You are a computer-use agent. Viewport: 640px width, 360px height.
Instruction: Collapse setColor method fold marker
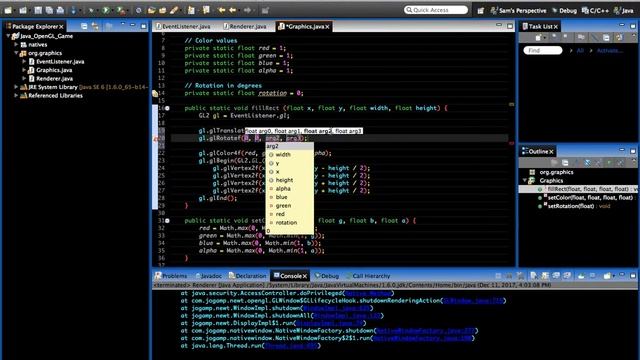click(x=167, y=220)
